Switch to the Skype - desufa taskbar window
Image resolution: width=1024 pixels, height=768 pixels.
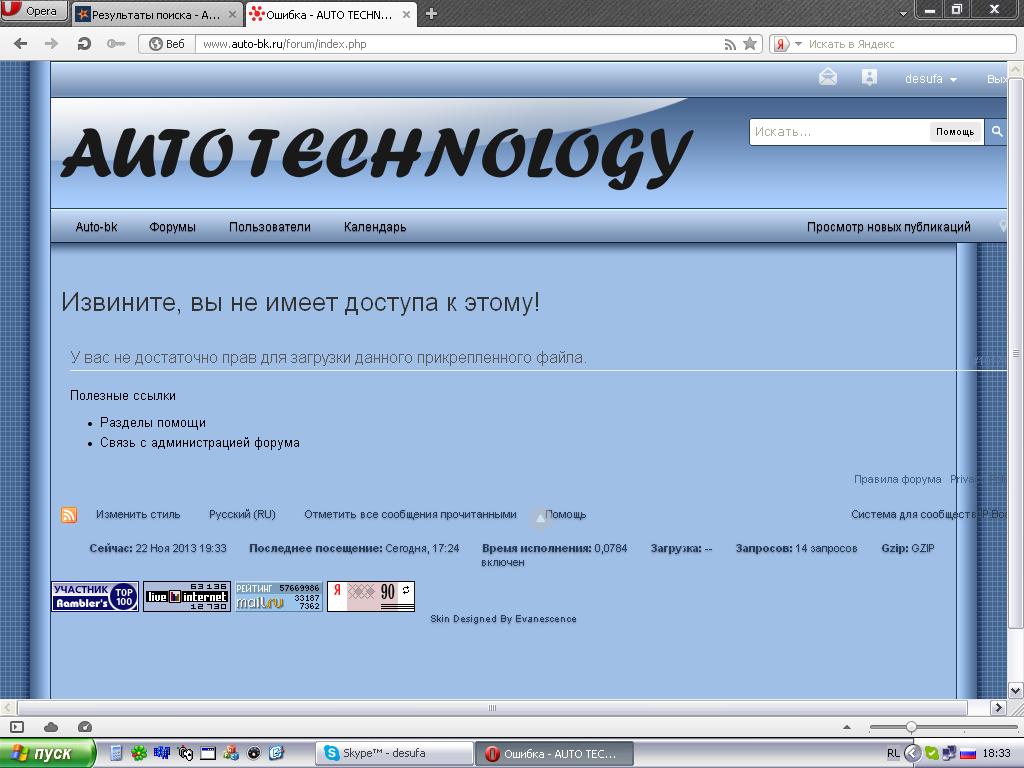coord(394,754)
